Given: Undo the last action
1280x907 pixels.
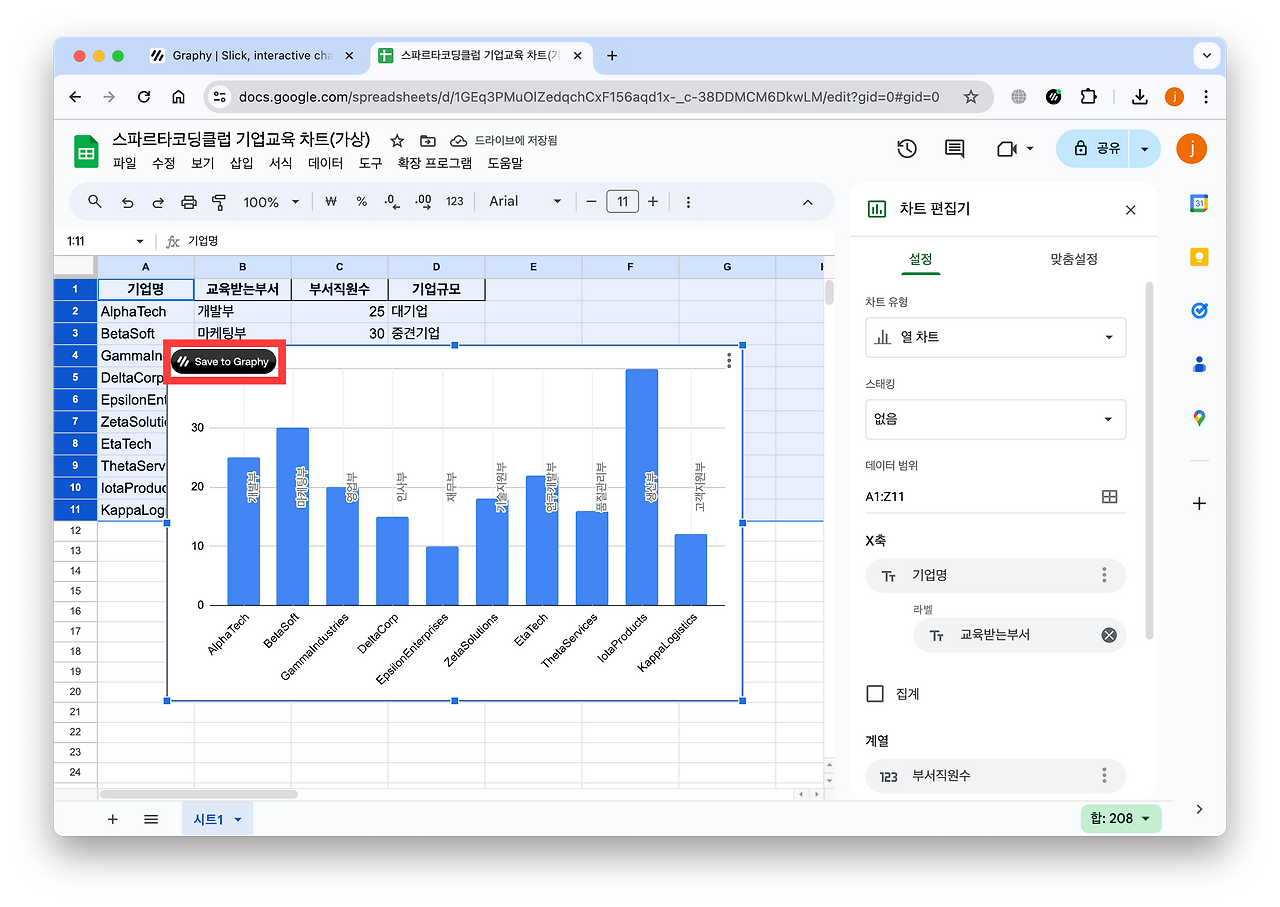Looking at the screenshot, I should (127, 202).
